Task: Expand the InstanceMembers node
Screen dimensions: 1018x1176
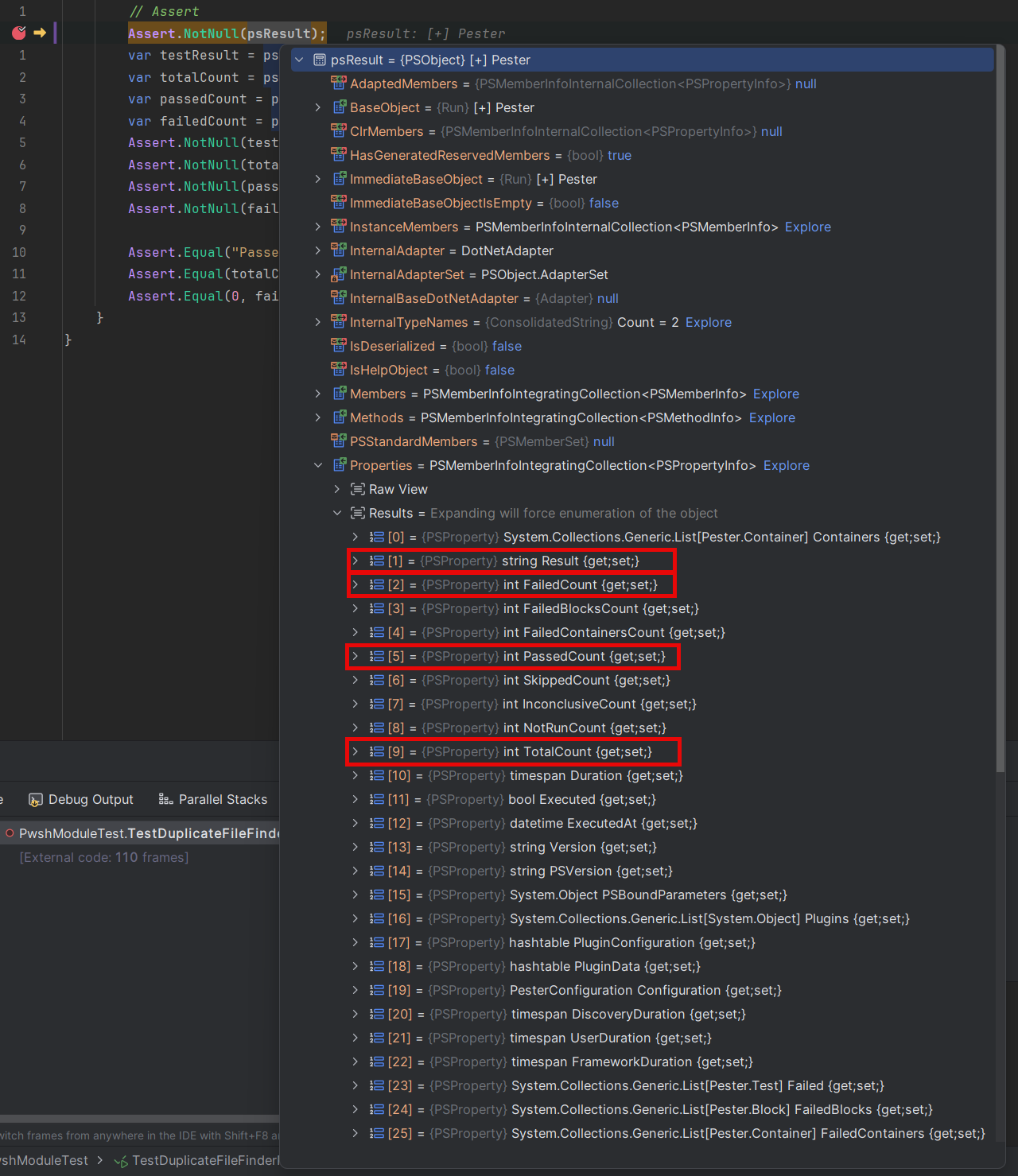Action: click(x=318, y=227)
